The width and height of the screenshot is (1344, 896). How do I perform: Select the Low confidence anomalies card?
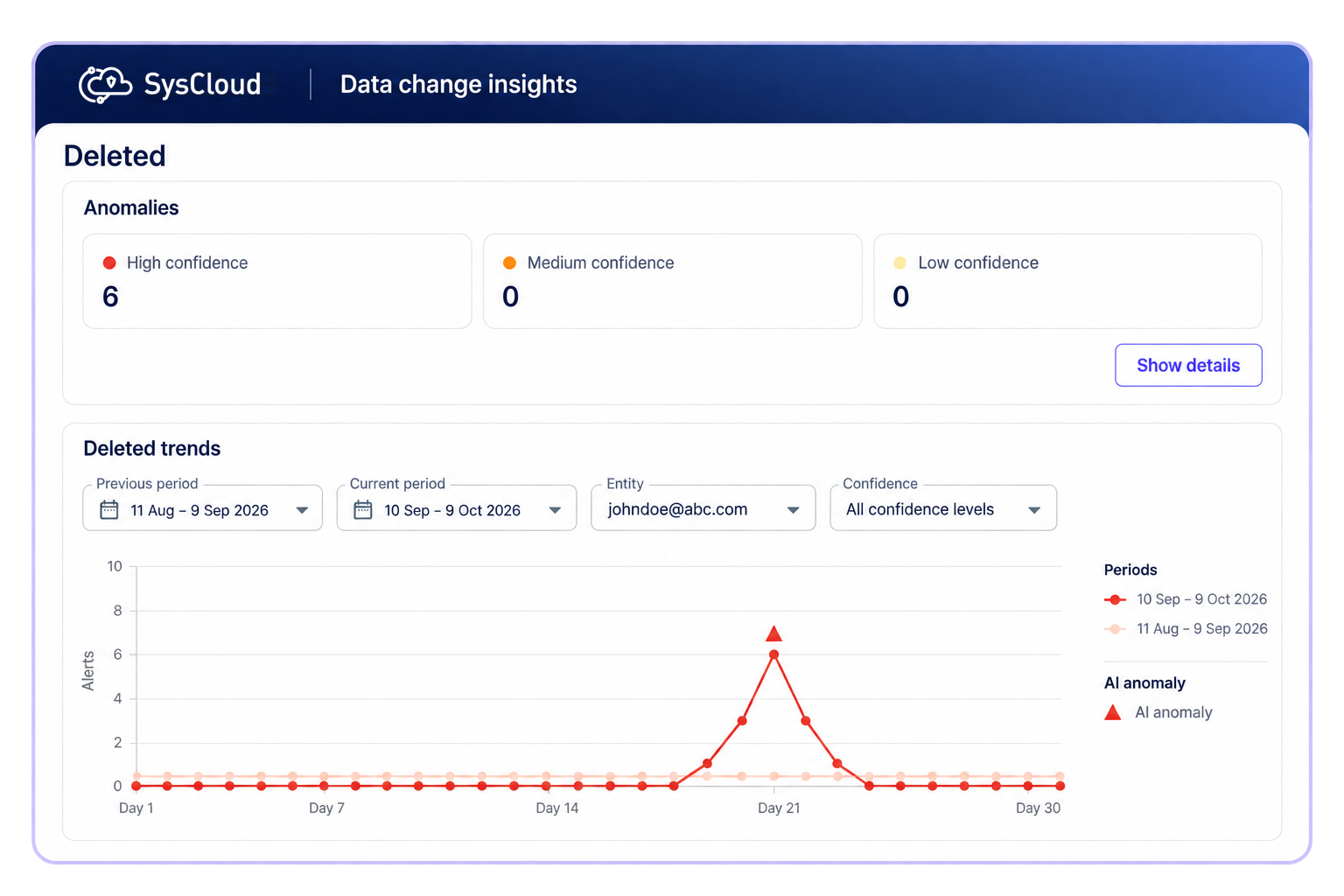pos(1067,281)
